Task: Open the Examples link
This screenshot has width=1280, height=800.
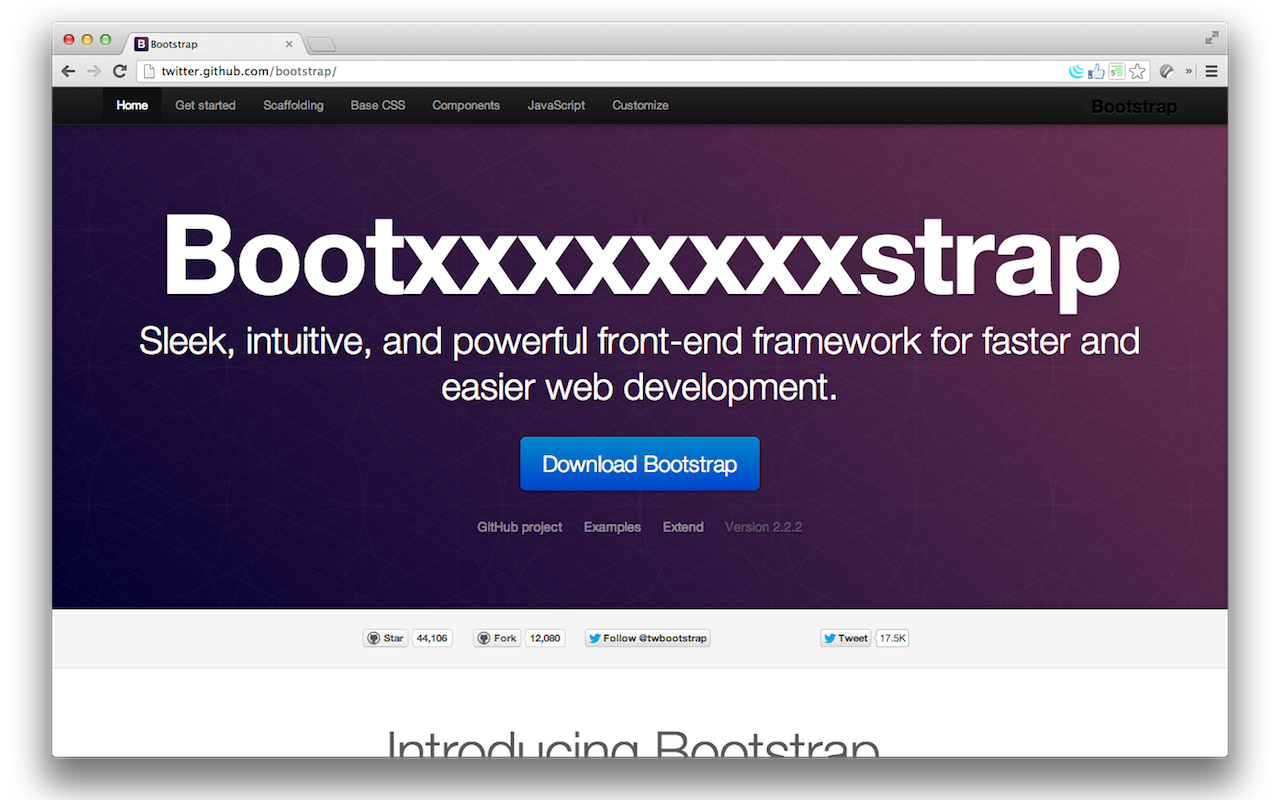Action: click(x=612, y=527)
